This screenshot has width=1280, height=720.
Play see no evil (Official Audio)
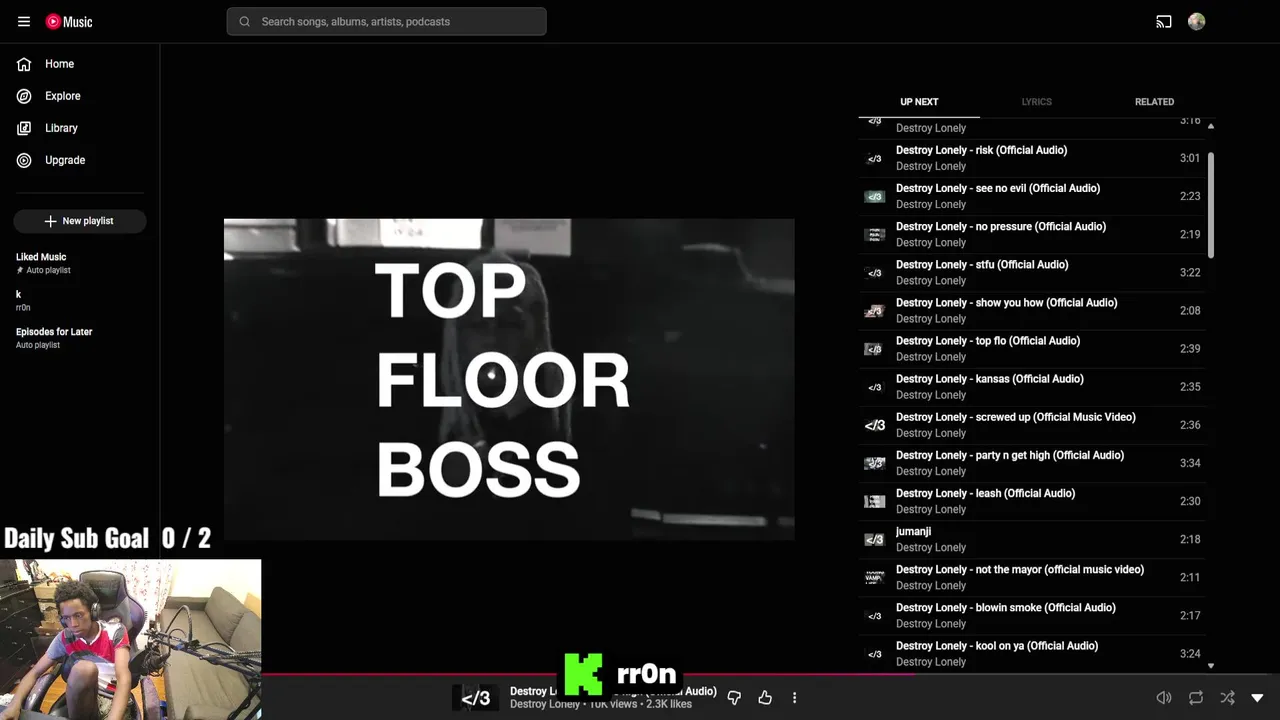point(1032,196)
